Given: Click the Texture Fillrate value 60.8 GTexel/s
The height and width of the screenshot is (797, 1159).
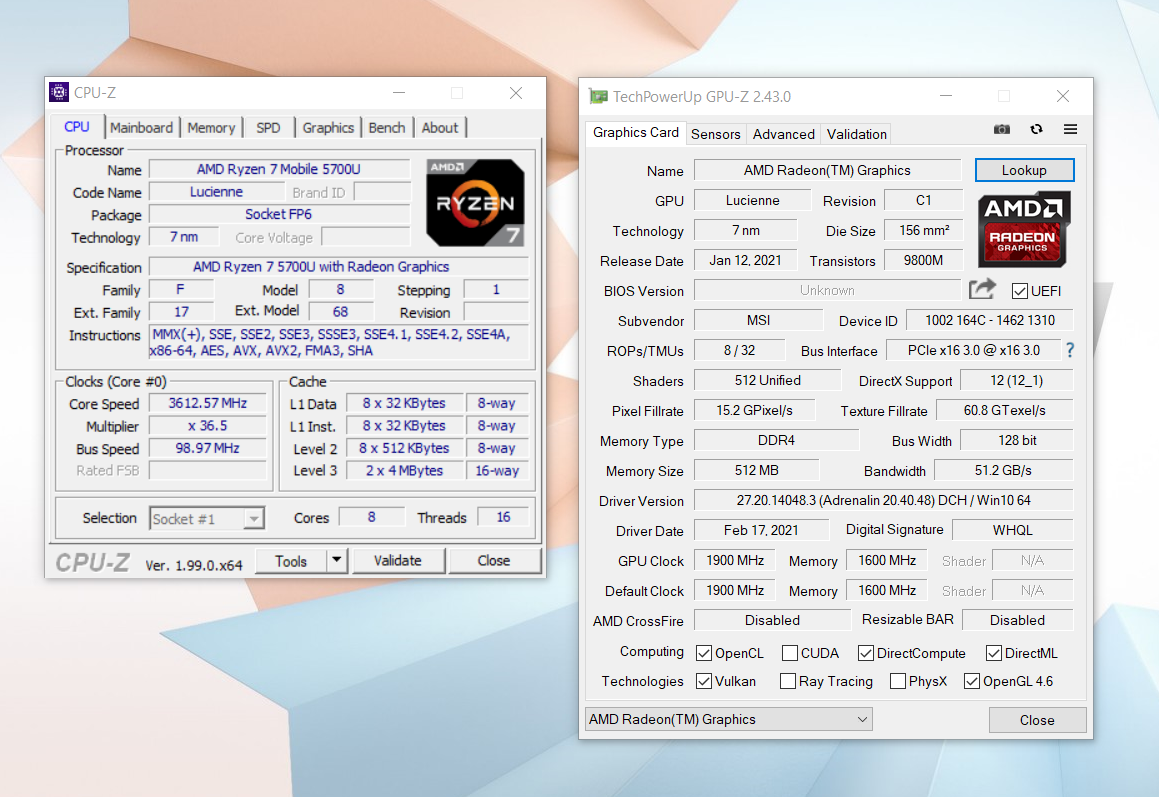Looking at the screenshot, I should (1005, 410).
